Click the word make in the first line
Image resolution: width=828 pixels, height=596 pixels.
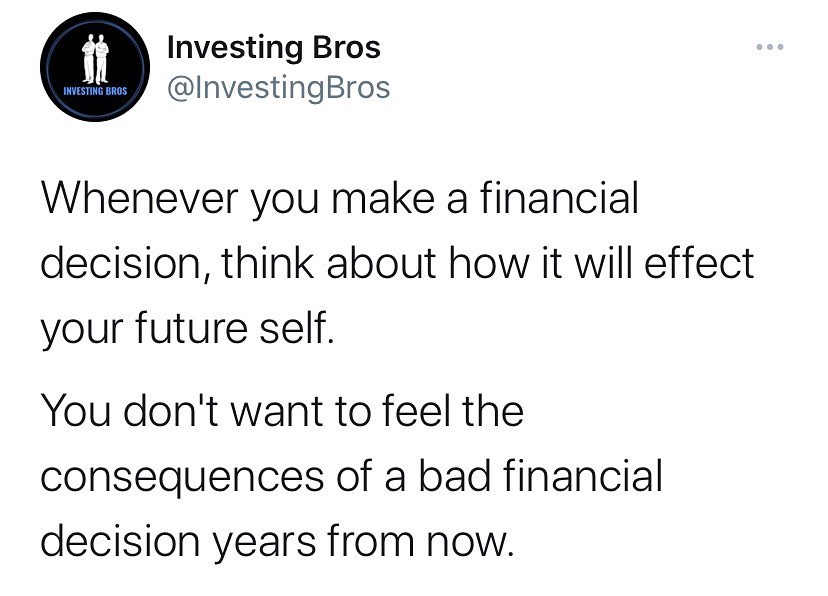pos(382,198)
